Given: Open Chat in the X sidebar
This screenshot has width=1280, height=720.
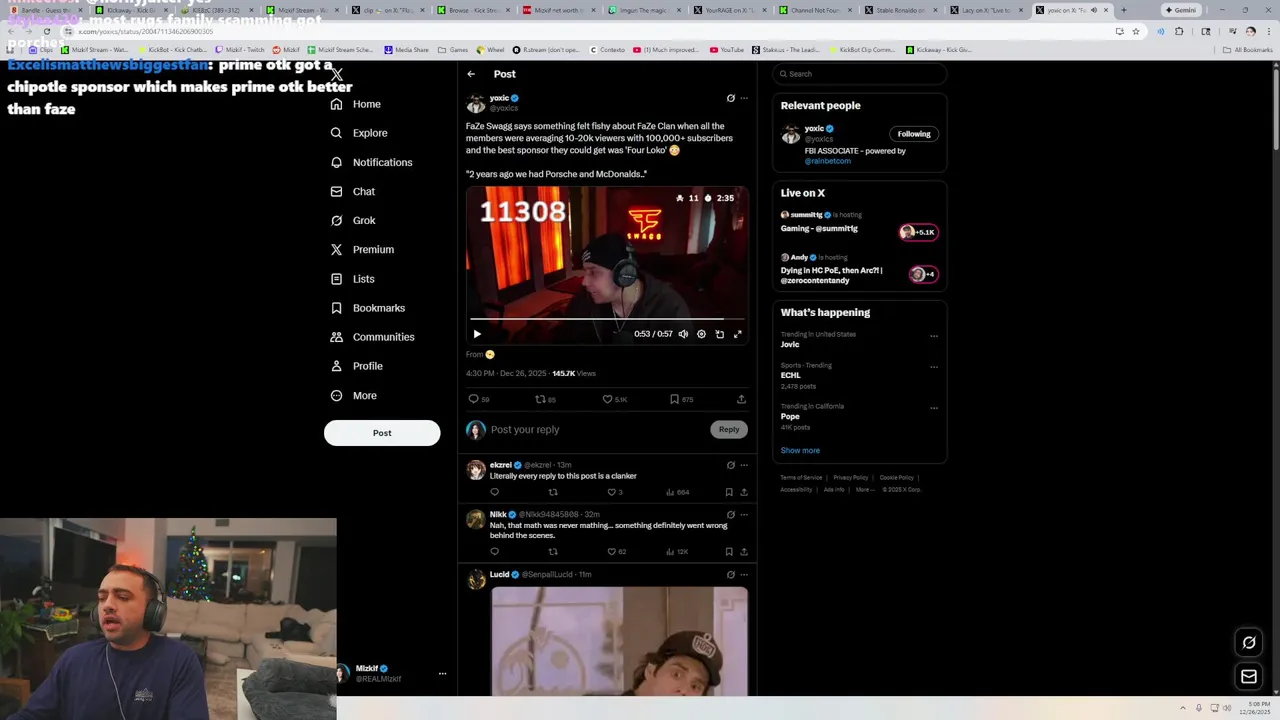Looking at the screenshot, I should pyautogui.click(x=353, y=191).
